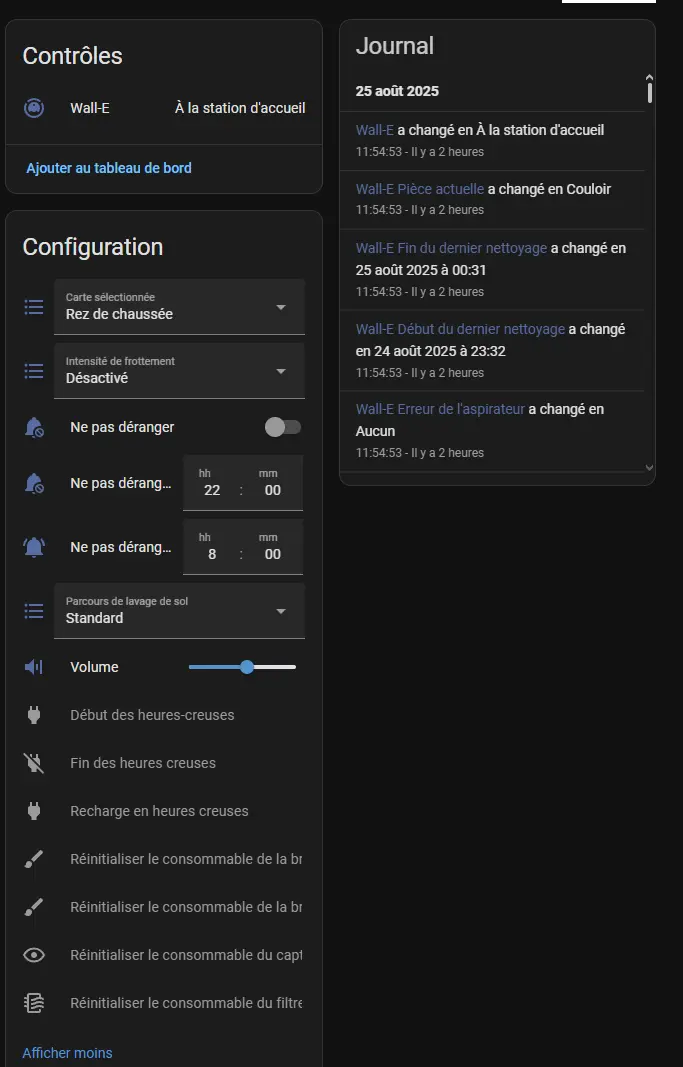Click Ajouter au tableau de bord link

click(x=109, y=167)
